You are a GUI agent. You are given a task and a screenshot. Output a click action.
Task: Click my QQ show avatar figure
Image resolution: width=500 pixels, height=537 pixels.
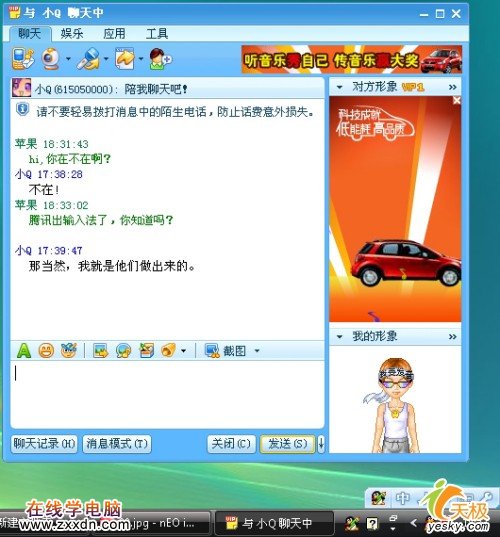[395, 405]
